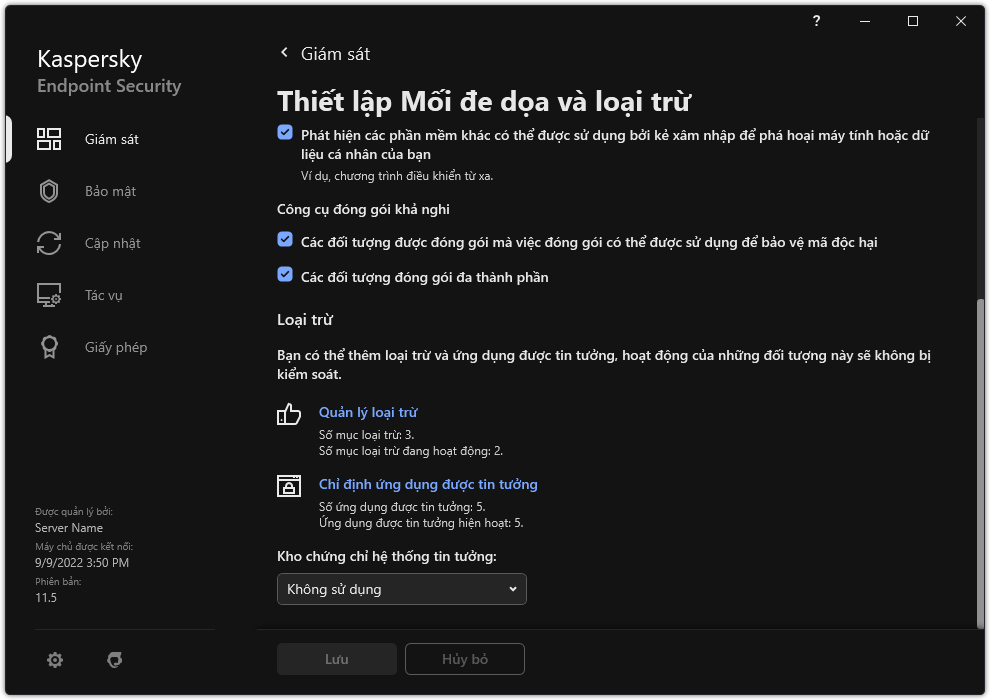This screenshot has height=700, width=990.
Task: Open the Giấy phép ribbon badge icon
Action: (49, 347)
